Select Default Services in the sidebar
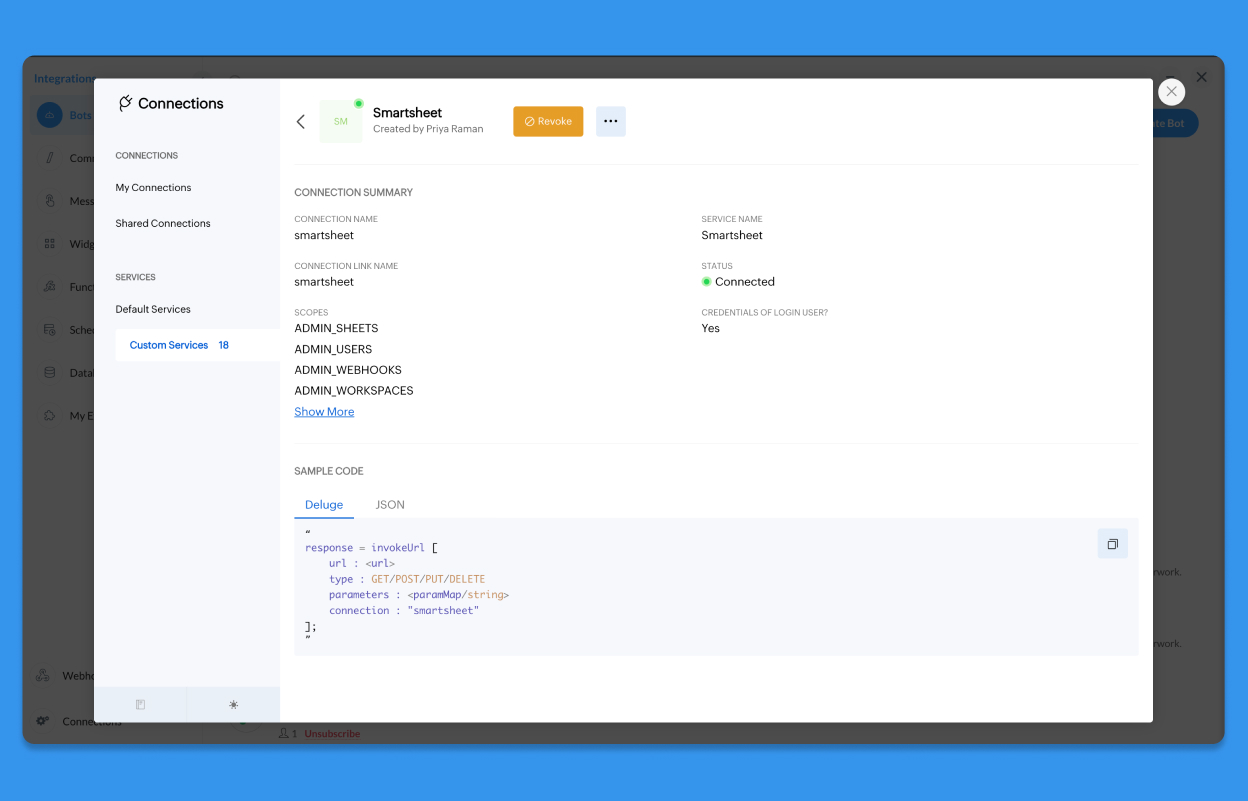 [153, 310]
